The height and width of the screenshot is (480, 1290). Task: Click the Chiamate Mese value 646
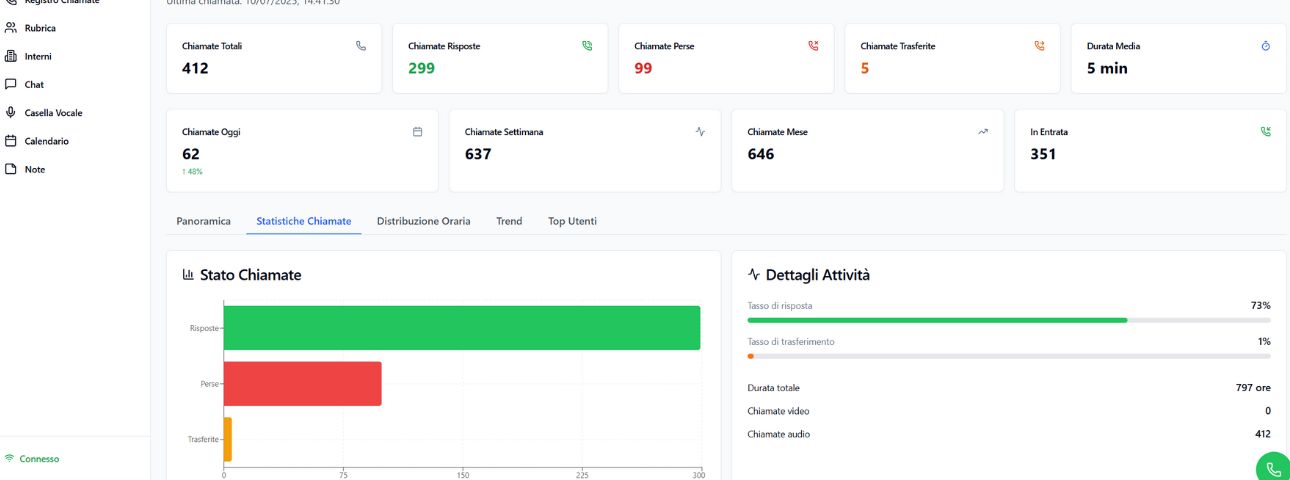[761, 154]
